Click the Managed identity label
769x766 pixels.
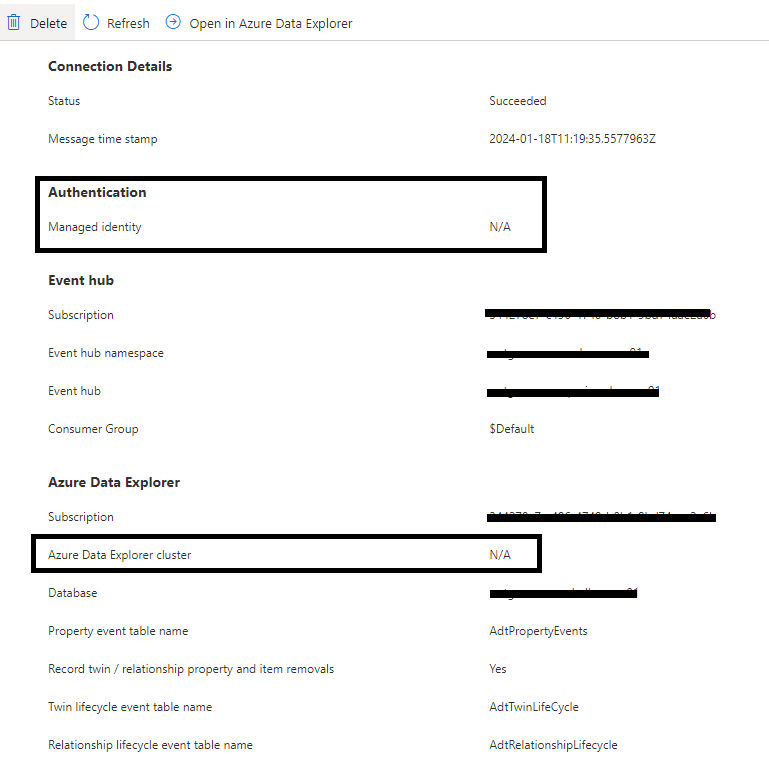tap(95, 227)
